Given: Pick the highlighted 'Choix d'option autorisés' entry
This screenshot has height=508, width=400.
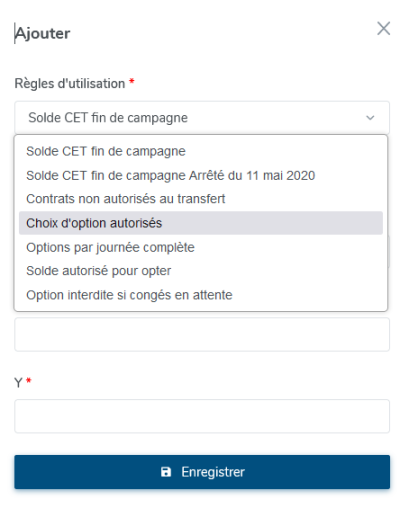Looking at the screenshot, I should 201,223.
